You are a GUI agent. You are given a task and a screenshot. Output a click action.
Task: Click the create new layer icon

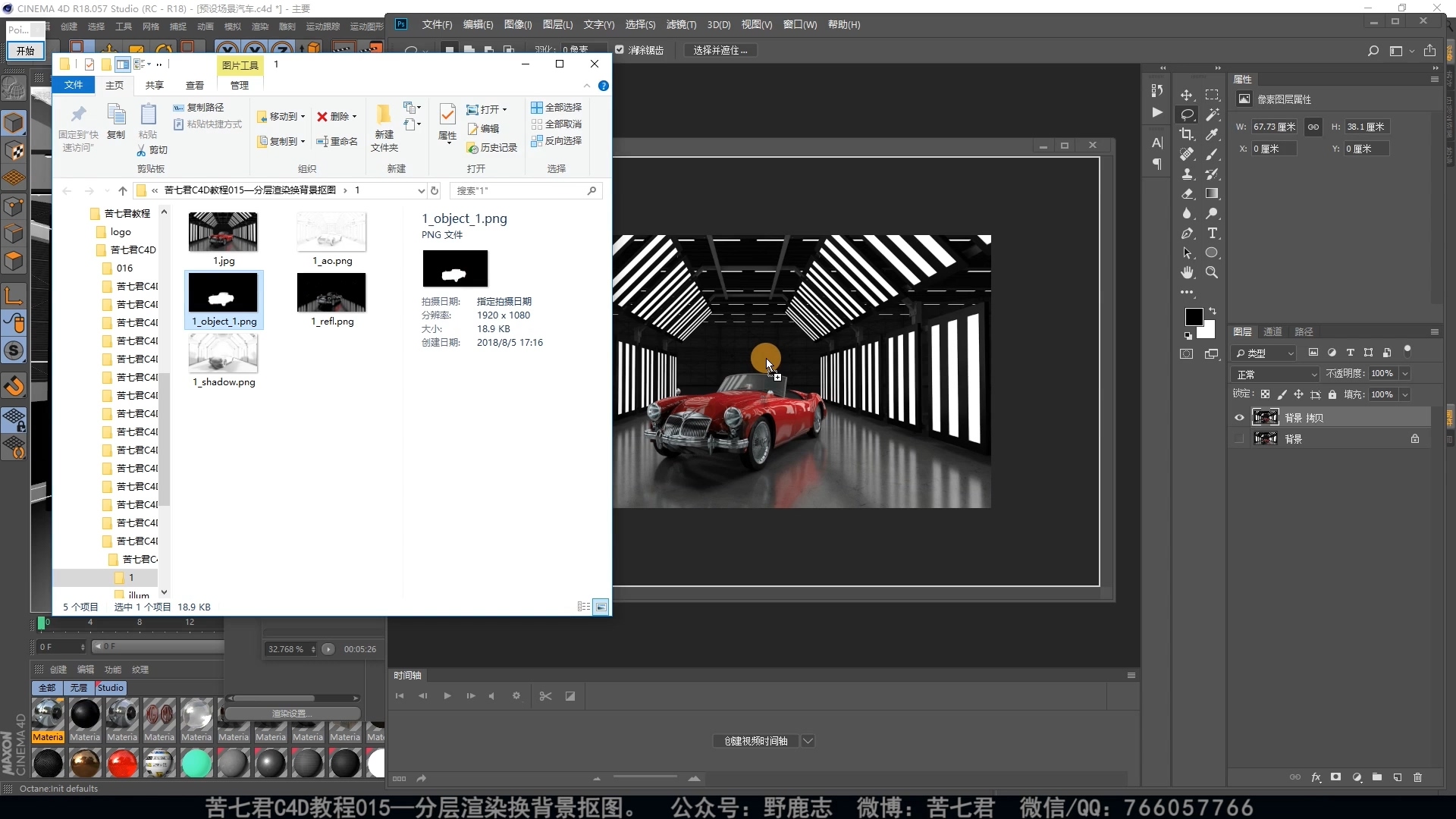tap(1397, 777)
